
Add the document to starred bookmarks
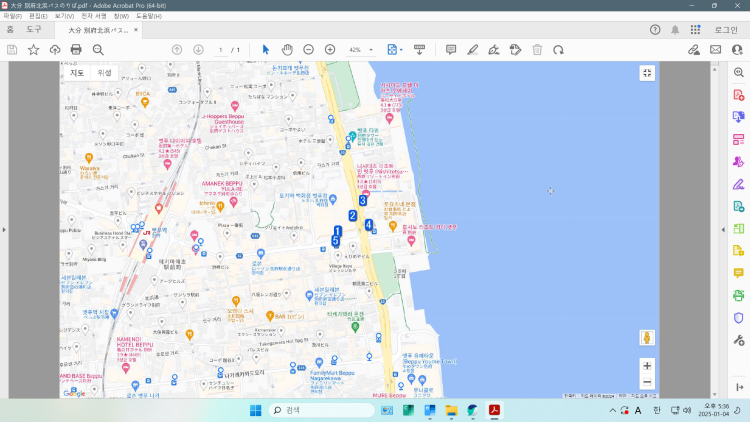(33, 50)
